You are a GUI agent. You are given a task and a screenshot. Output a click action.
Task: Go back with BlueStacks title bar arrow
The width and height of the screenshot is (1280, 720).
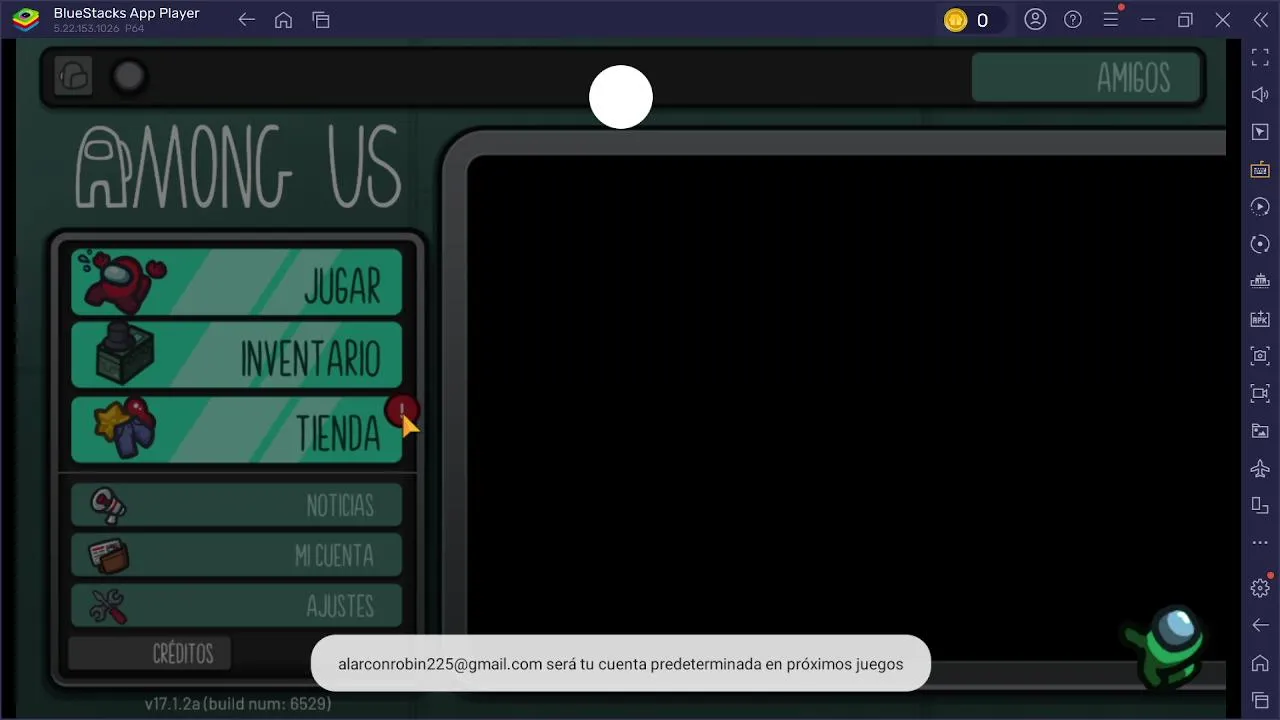246,20
